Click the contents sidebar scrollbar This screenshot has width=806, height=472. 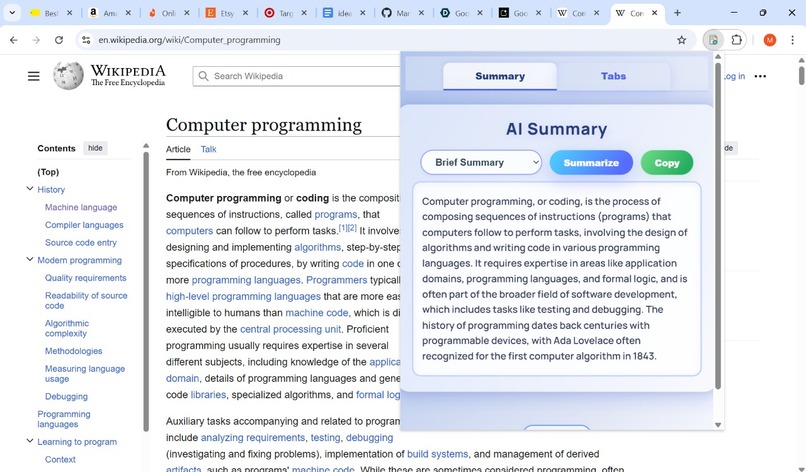146,291
